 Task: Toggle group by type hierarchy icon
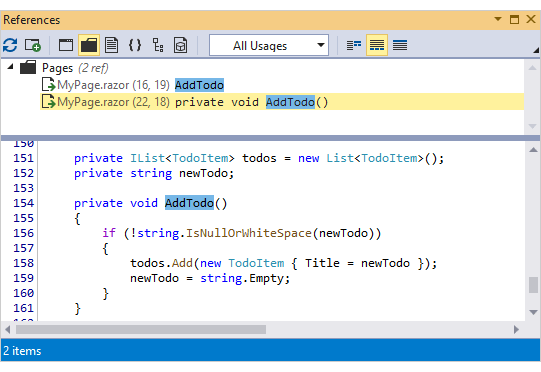point(158,45)
